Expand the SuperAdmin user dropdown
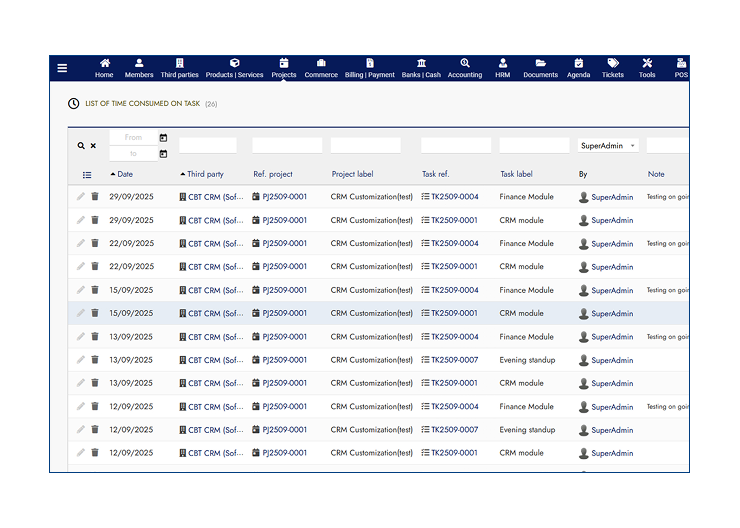Image resolution: width=740 pixels, height=528 pixels. click(x=608, y=146)
